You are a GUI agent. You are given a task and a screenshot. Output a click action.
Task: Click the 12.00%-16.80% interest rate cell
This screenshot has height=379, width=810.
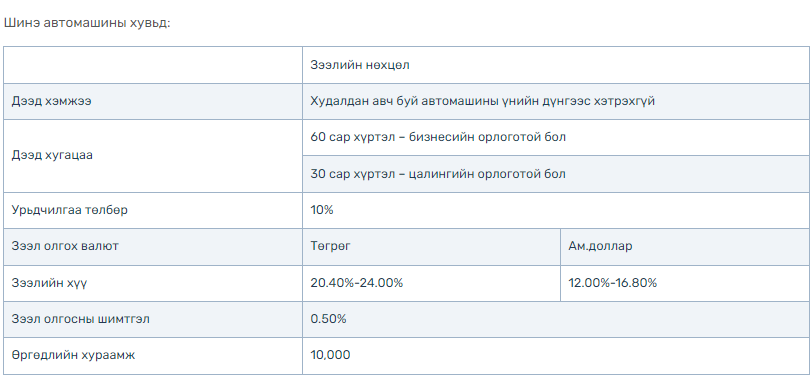(x=685, y=283)
